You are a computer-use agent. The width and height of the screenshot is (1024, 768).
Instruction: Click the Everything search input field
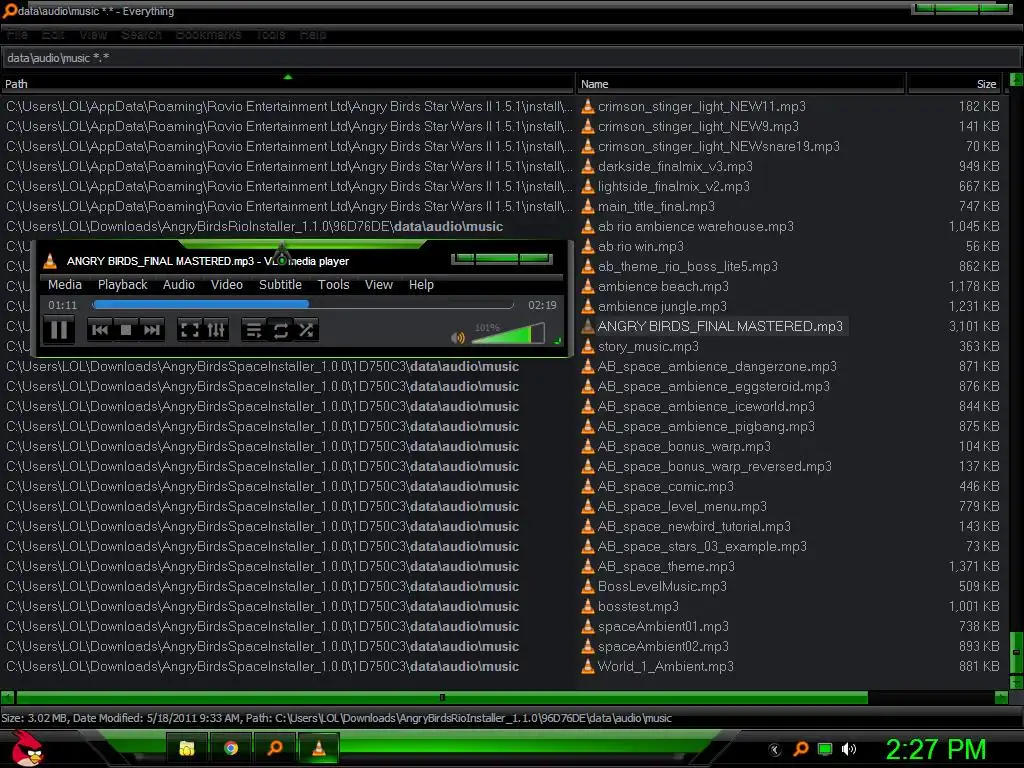(511, 58)
